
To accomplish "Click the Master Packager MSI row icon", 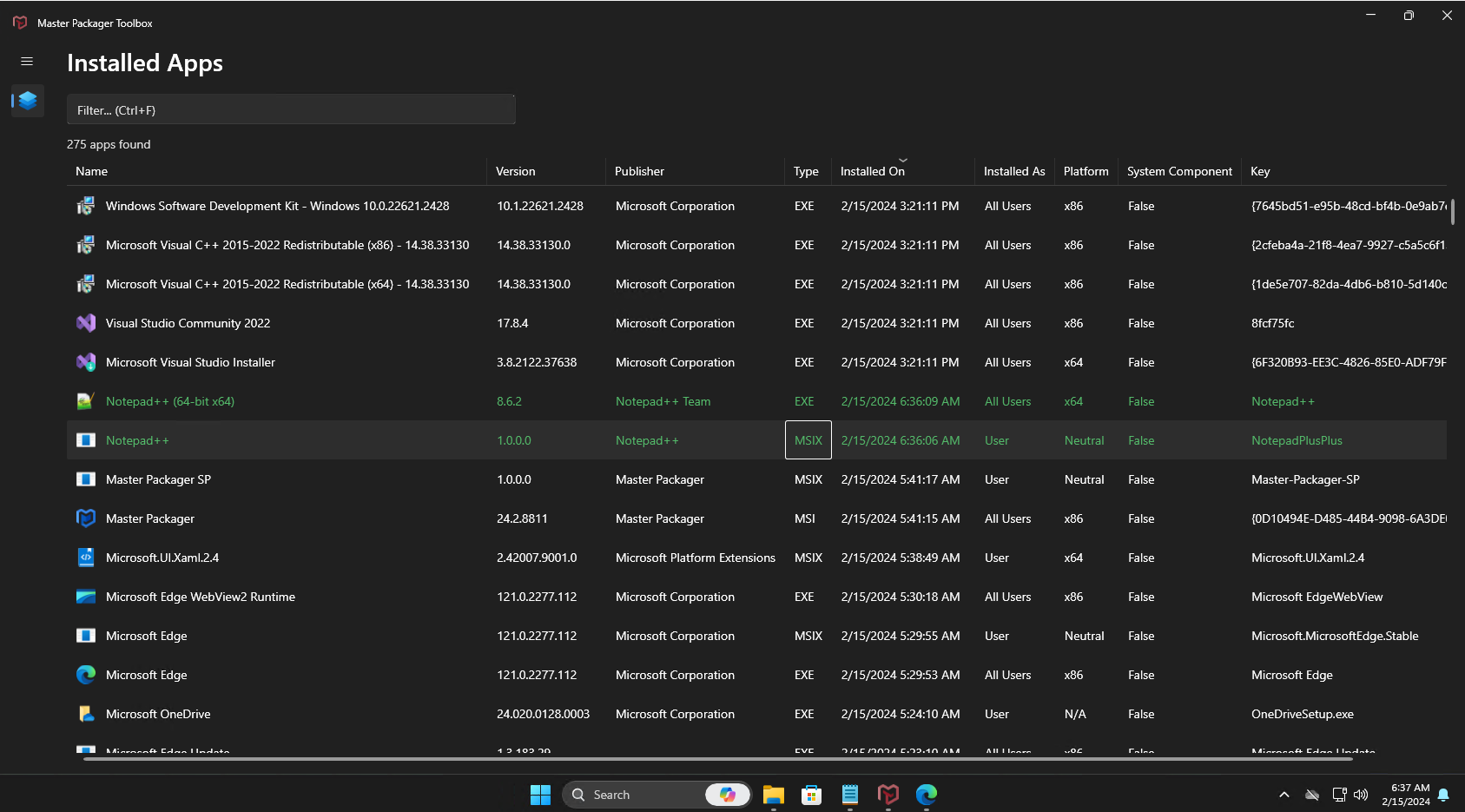I will point(86,518).
